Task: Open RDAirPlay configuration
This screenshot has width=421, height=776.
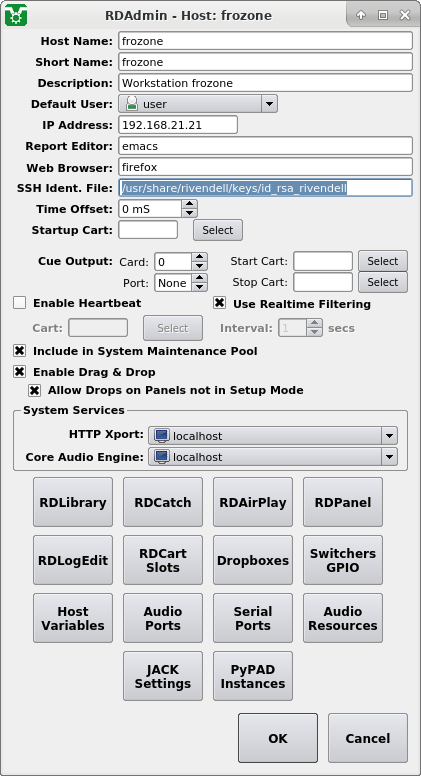Action: [253, 502]
